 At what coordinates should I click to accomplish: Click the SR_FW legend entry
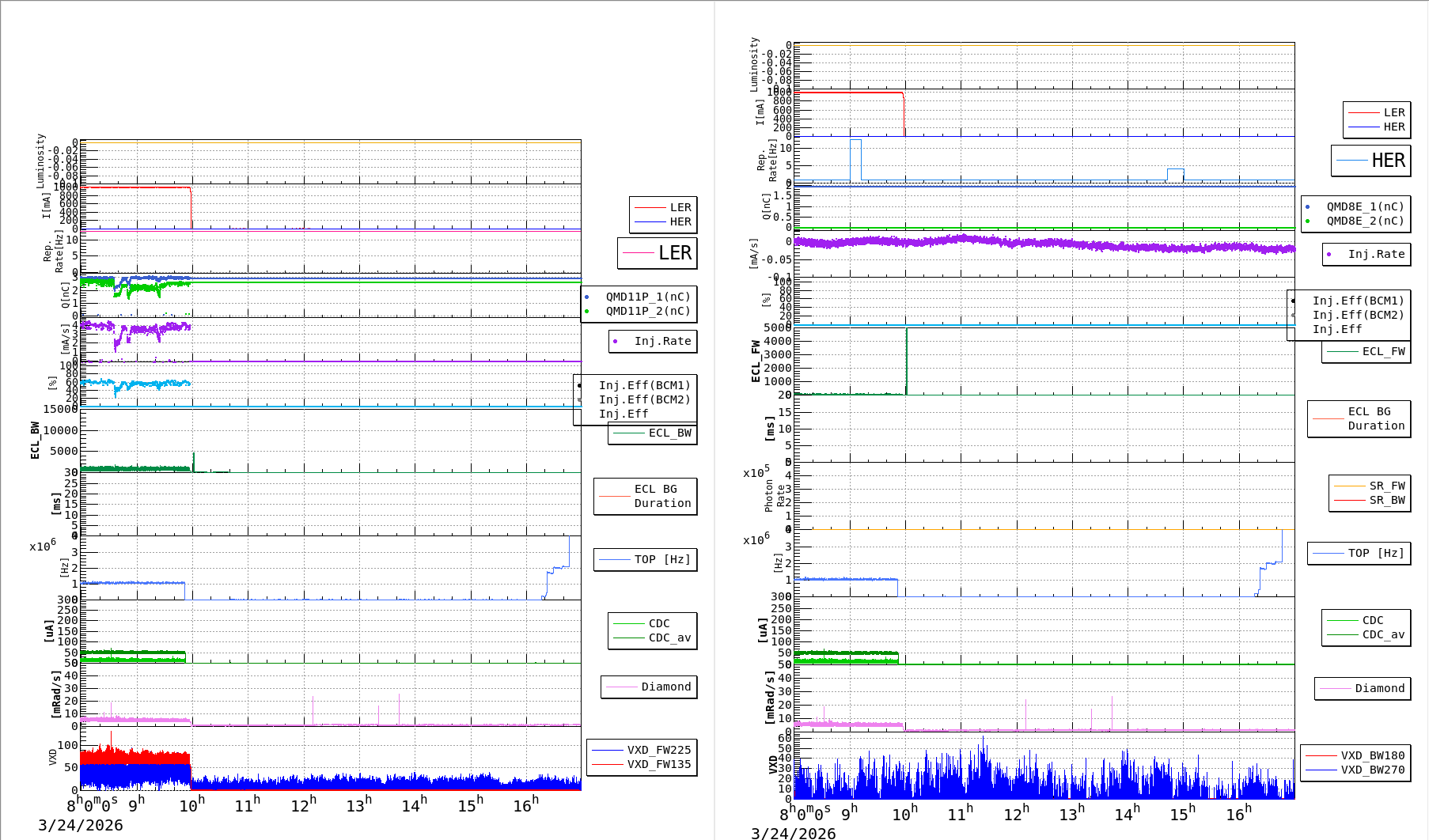(x=1386, y=486)
